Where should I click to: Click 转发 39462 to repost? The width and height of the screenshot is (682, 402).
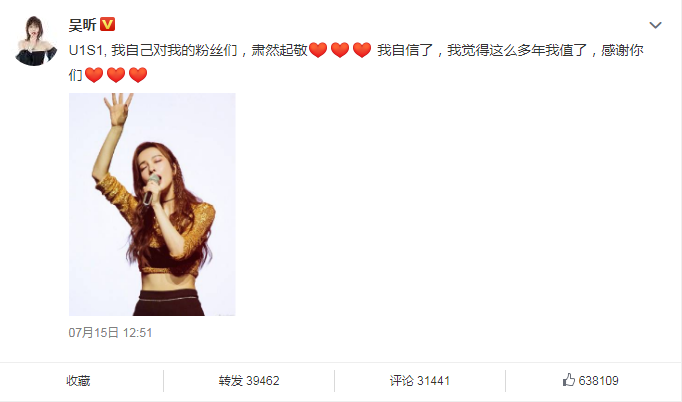[x=249, y=381]
